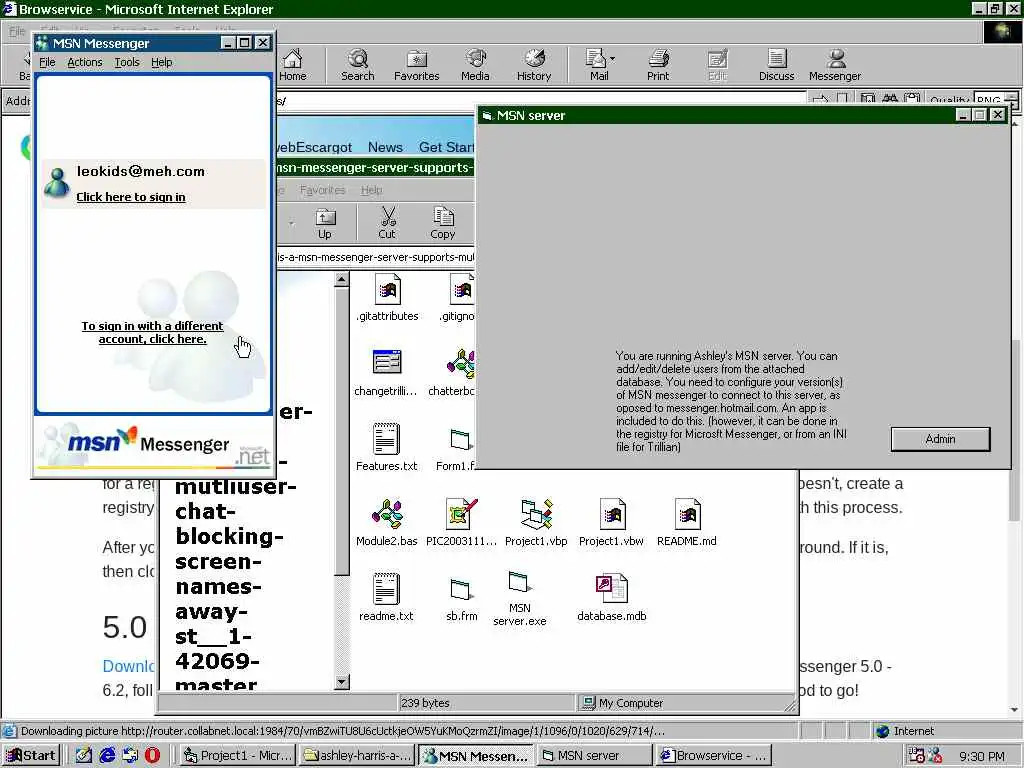1024x768 pixels.
Task: Open the Actions menu in MSN Messenger
Action: click(x=85, y=62)
